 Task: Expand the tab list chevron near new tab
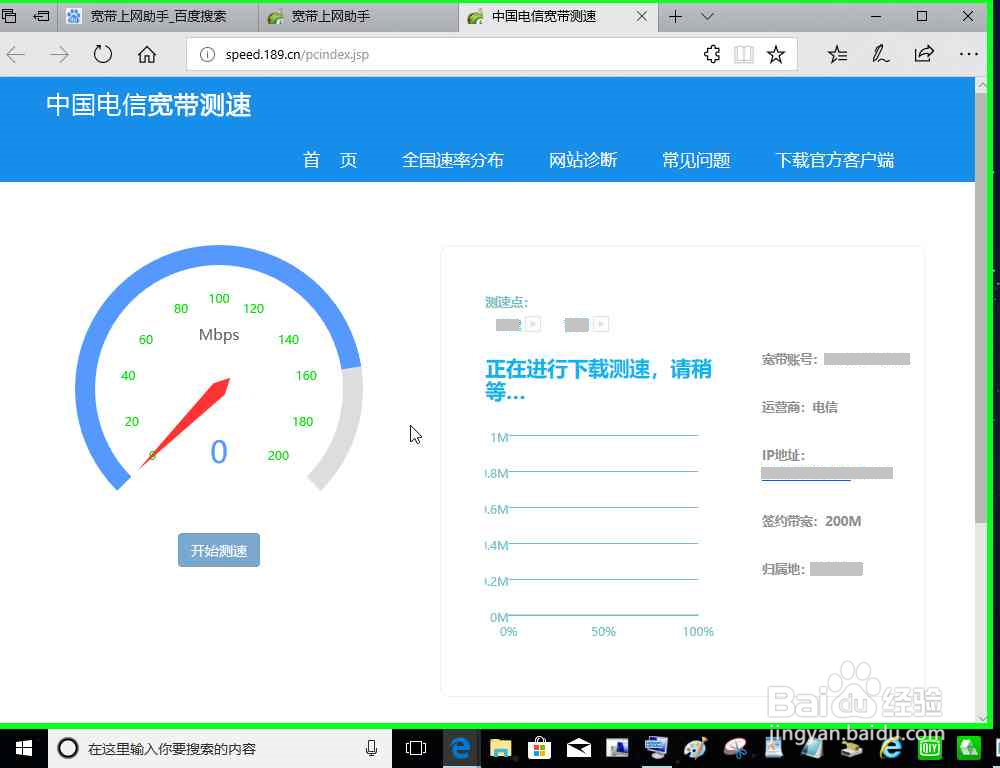[x=706, y=16]
